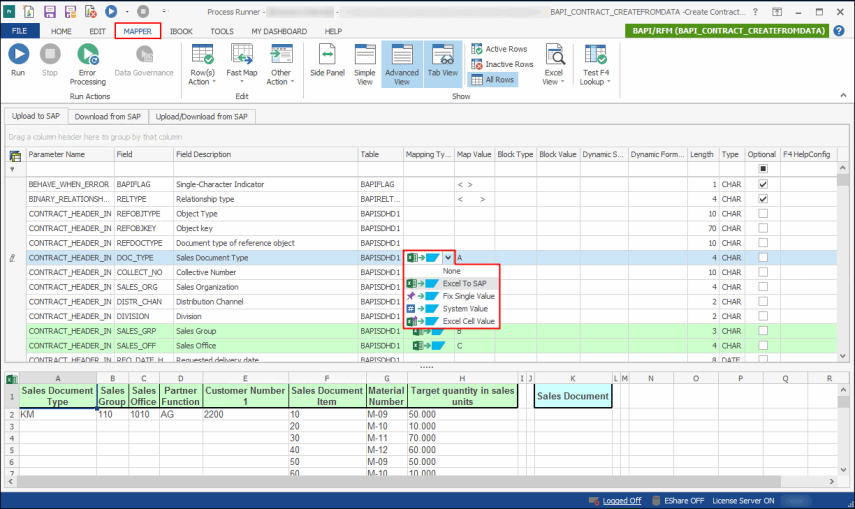The width and height of the screenshot is (855, 509).
Task: Switch to the IBOOK ribbon tab
Action: pyautogui.click(x=181, y=32)
